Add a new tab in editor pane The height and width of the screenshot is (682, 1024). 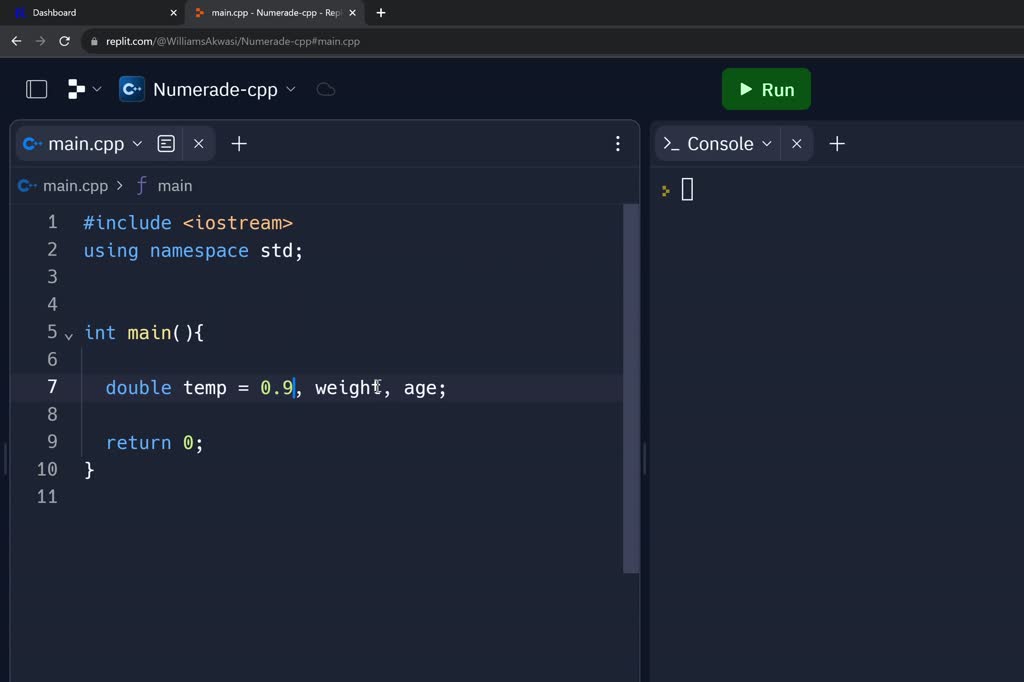(239, 144)
